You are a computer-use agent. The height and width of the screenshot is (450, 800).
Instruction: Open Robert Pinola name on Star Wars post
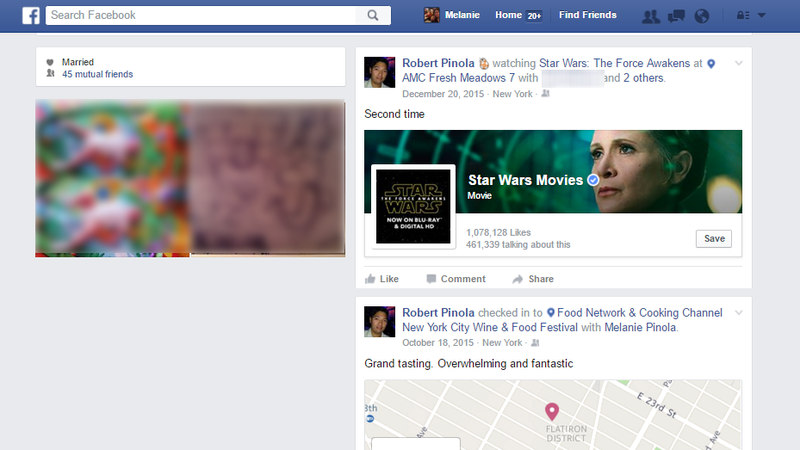(x=438, y=63)
